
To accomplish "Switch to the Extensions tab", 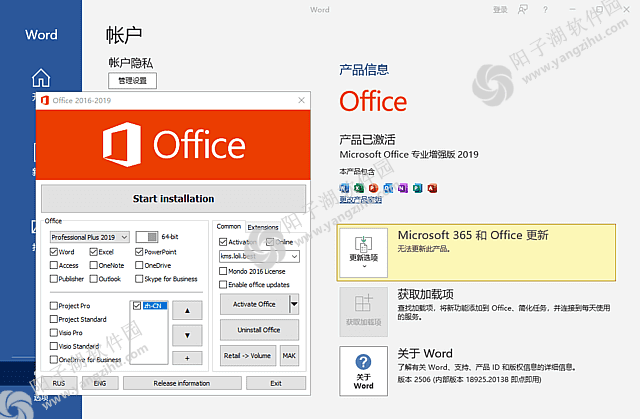I will tap(263, 227).
